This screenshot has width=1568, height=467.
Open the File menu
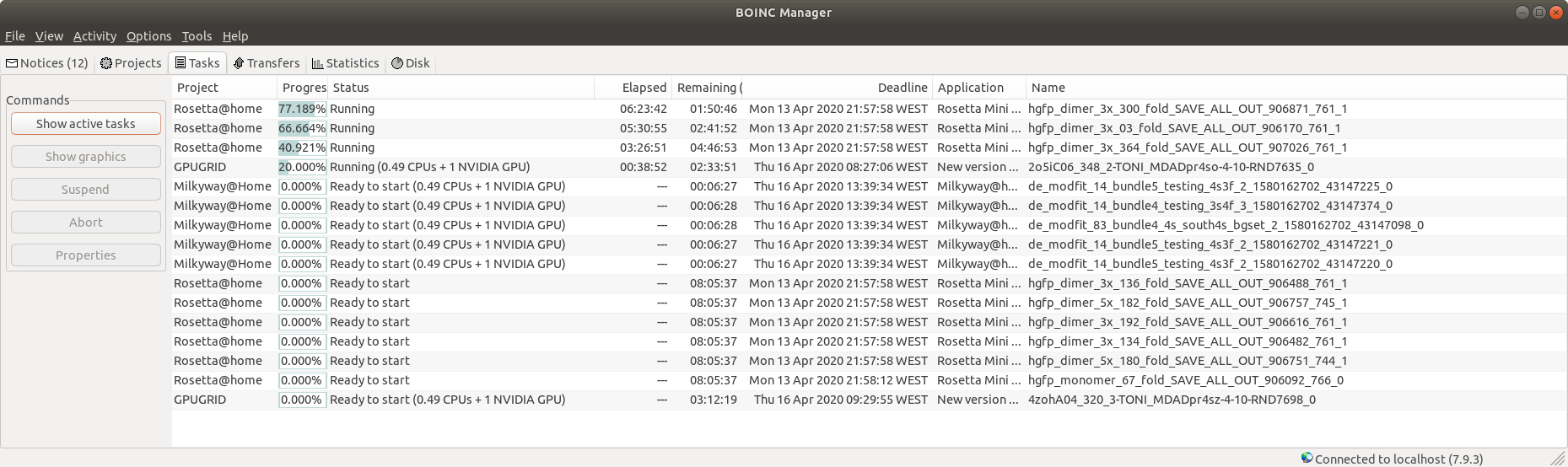click(x=14, y=36)
